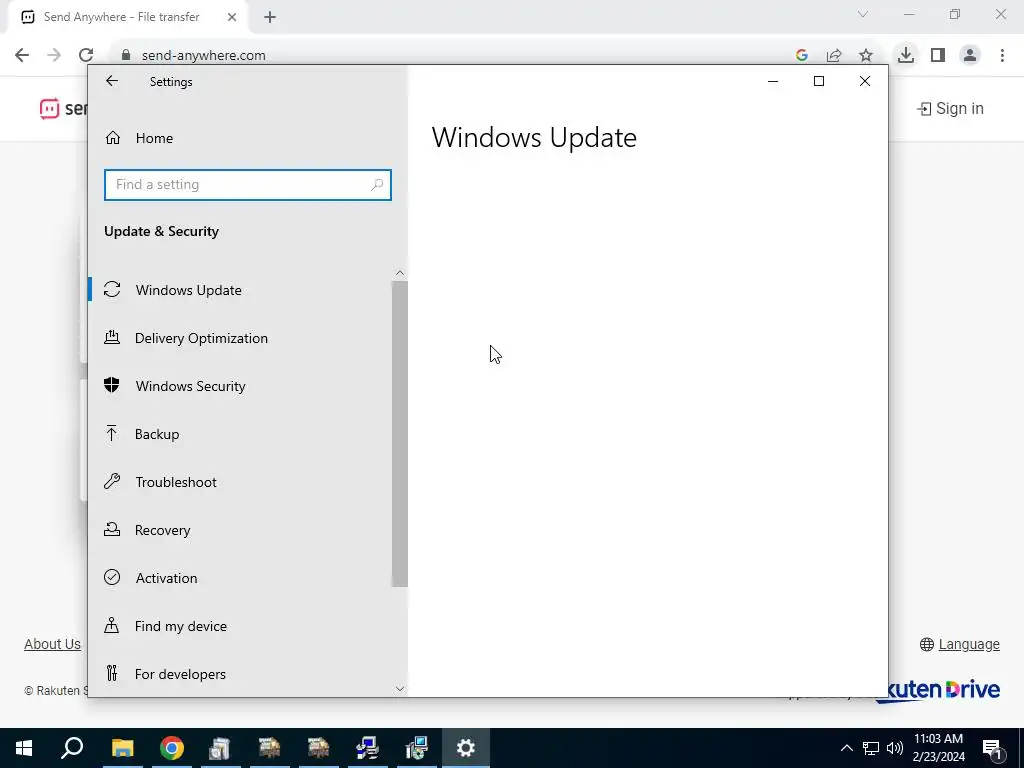Close the Send Anywhere browser tab
Image resolution: width=1024 pixels, height=768 pixels.
pyautogui.click(x=232, y=17)
